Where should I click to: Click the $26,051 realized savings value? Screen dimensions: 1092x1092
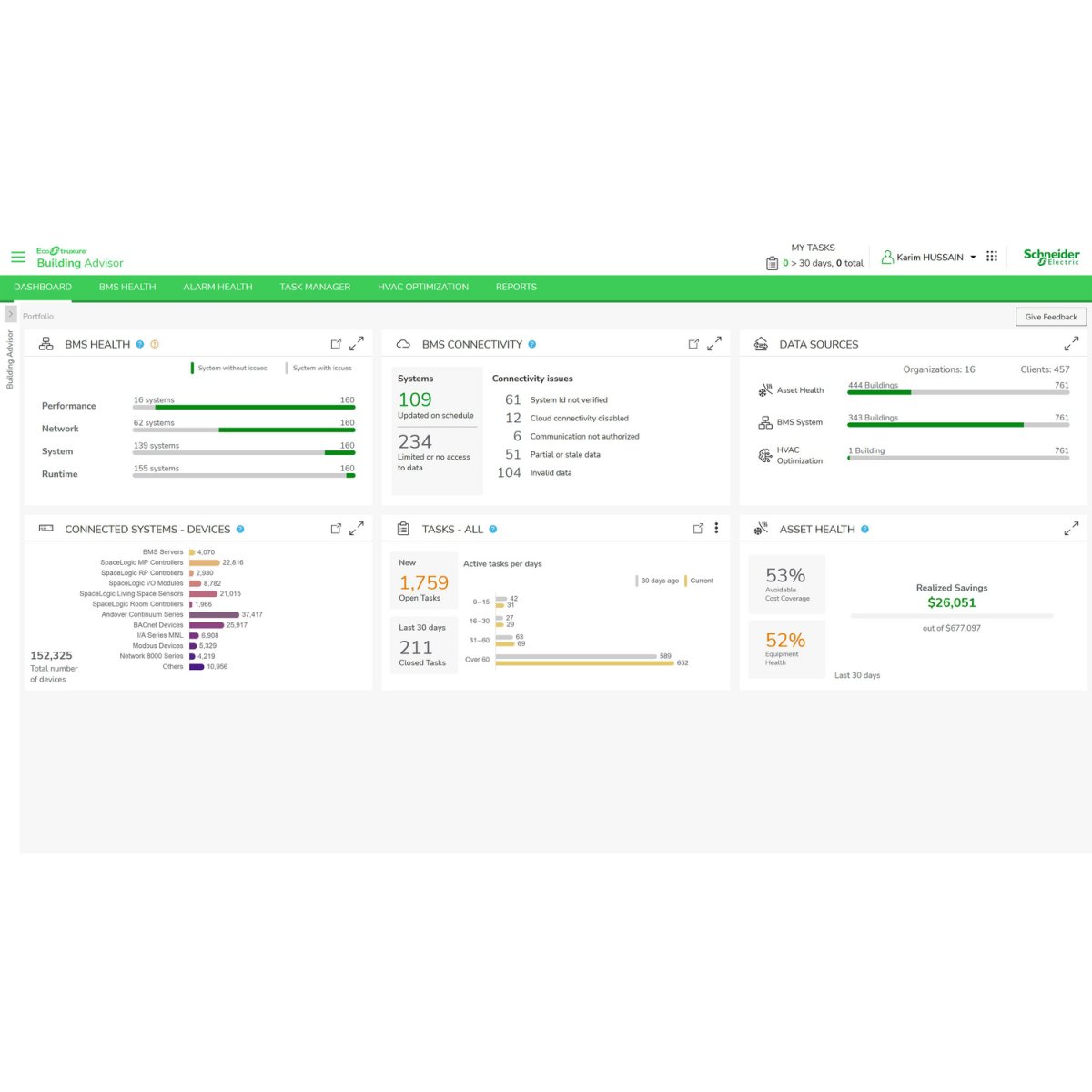952,602
